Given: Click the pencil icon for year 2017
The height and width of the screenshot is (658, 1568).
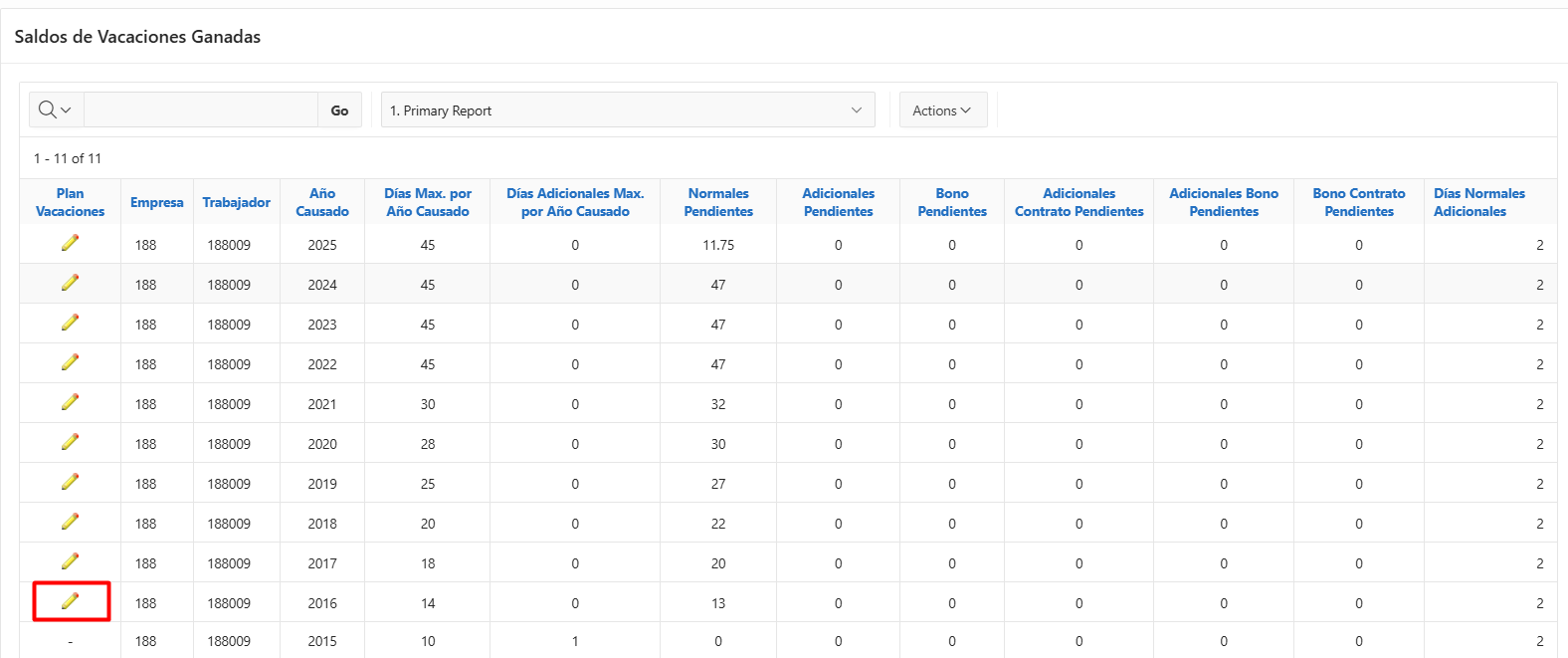Looking at the screenshot, I should click(x=70, y=561).
